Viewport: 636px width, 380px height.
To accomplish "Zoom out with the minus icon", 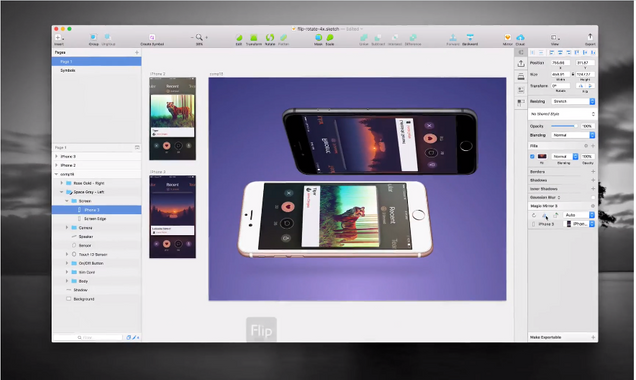I will tap(192, 37).
